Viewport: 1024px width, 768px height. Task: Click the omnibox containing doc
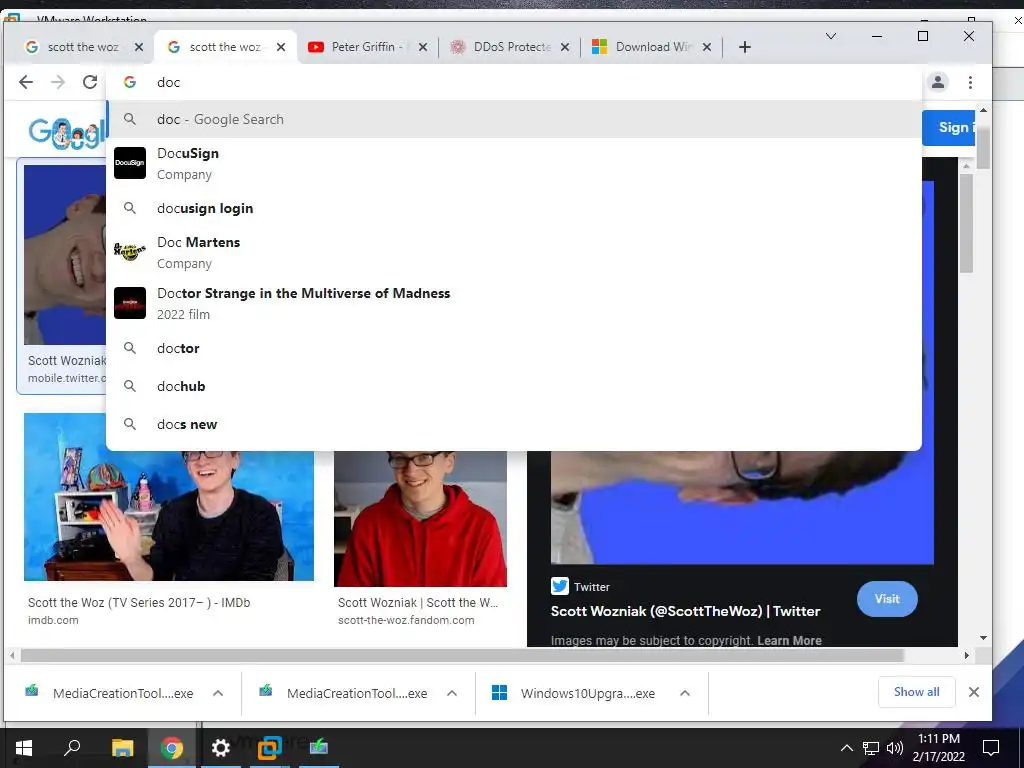[516, 82]
